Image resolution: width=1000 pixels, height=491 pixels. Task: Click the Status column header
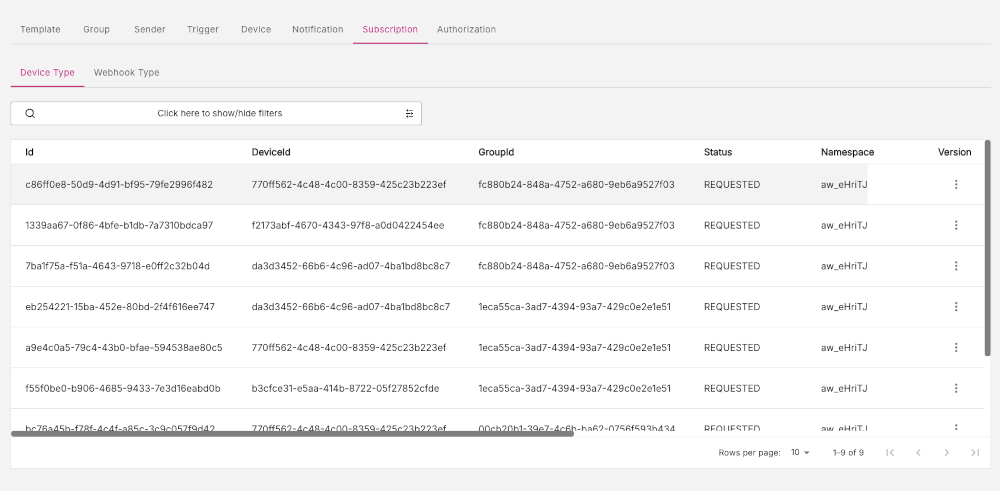tap(718, 152)
